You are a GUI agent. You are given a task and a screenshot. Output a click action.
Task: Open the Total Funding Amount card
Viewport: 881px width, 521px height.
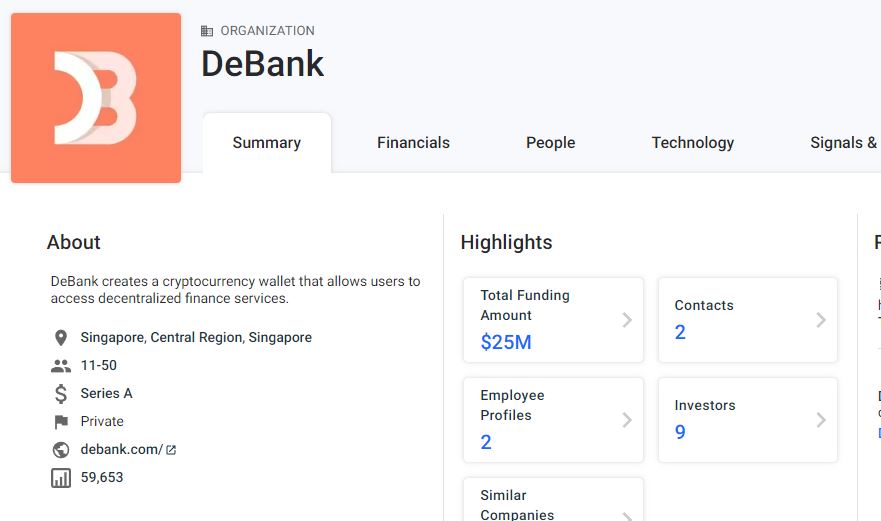(553, 320)
